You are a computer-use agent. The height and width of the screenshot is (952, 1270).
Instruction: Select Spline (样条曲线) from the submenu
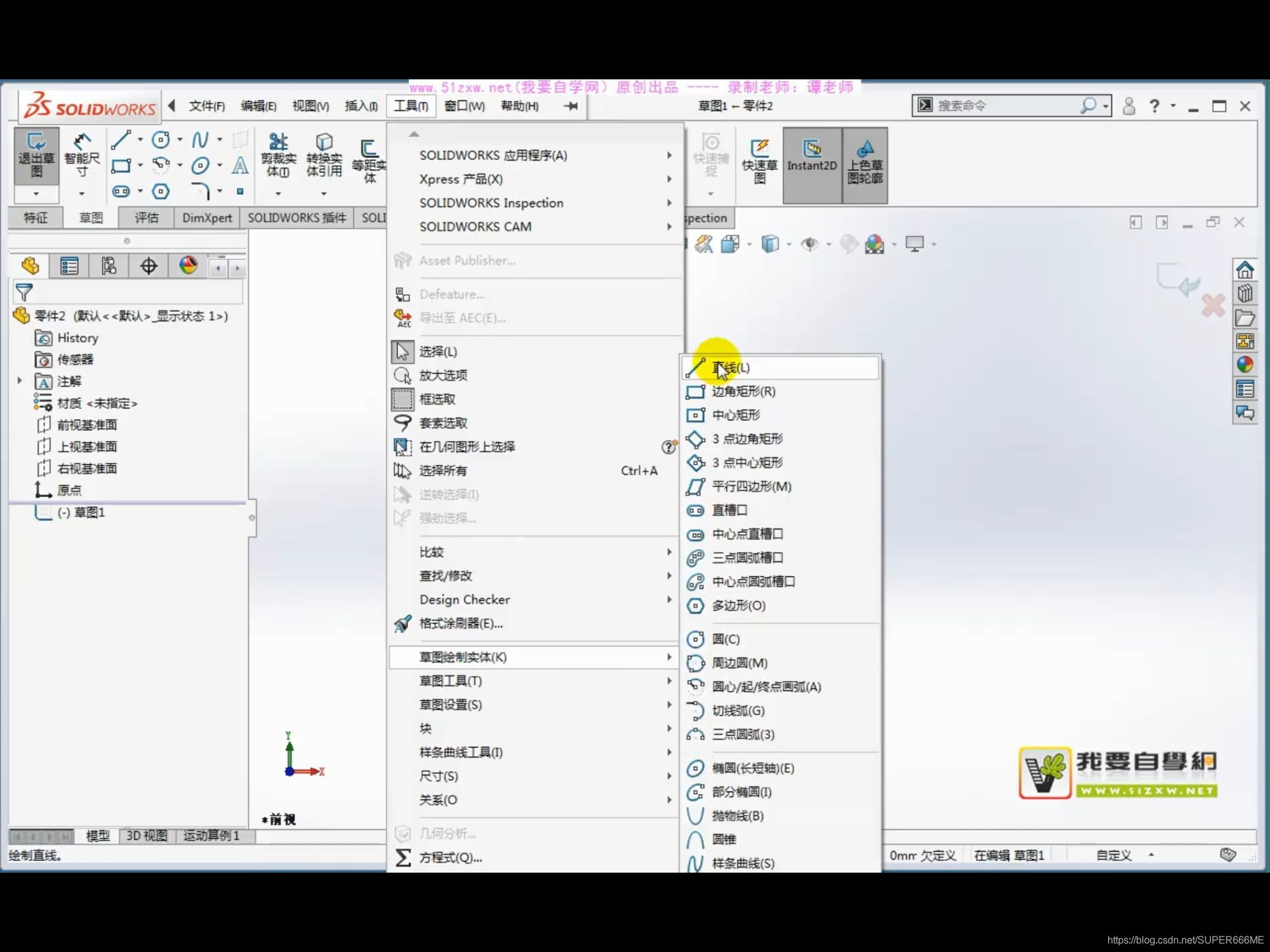tap(743, 863)
